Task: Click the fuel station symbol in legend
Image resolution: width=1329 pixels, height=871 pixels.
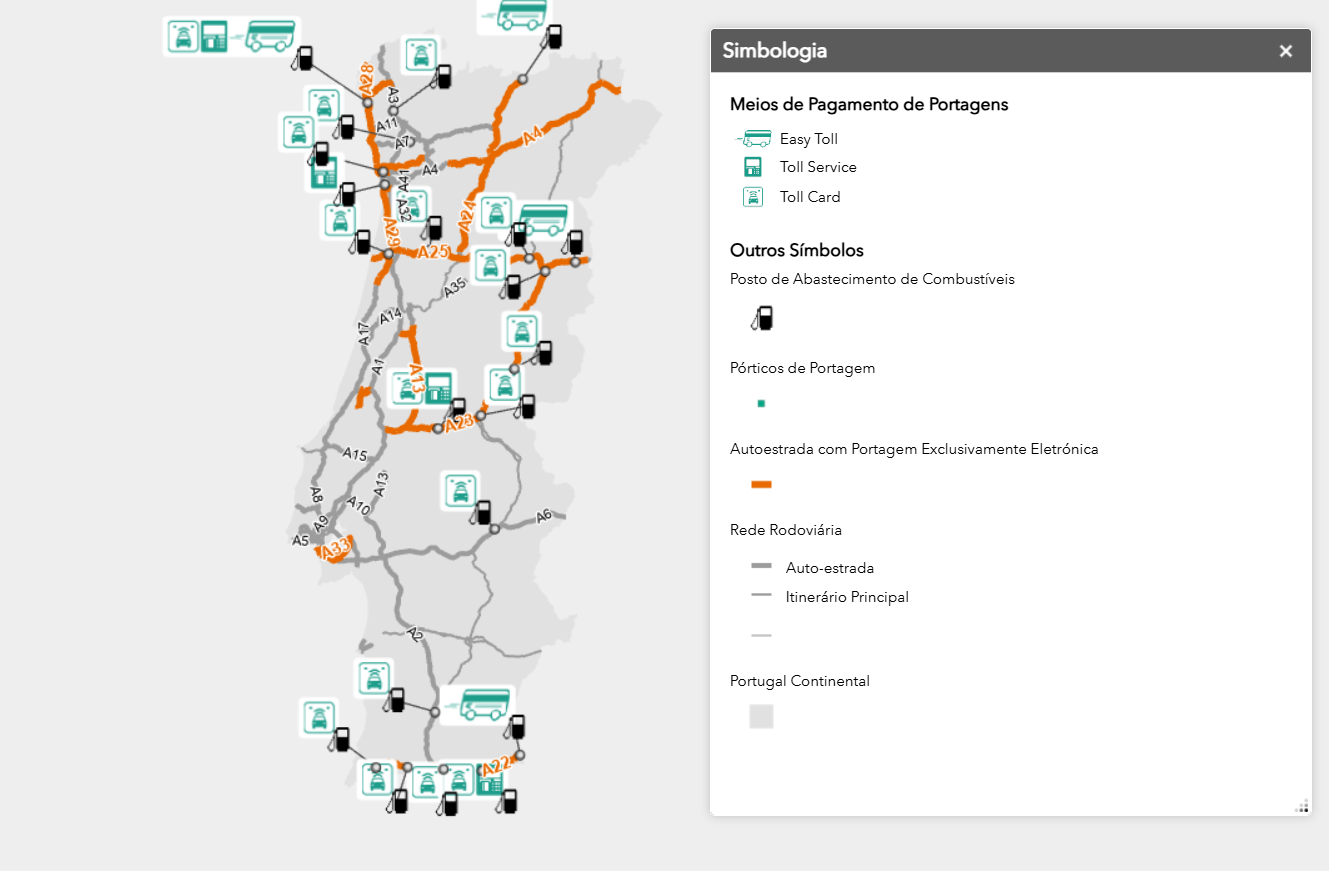Action: [x=762, y=319]
